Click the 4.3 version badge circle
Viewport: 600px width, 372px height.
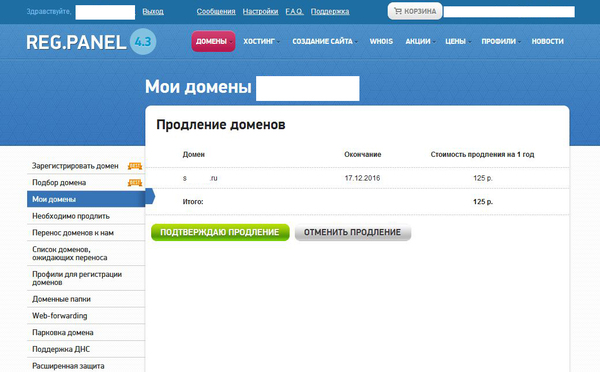point(143,42)
